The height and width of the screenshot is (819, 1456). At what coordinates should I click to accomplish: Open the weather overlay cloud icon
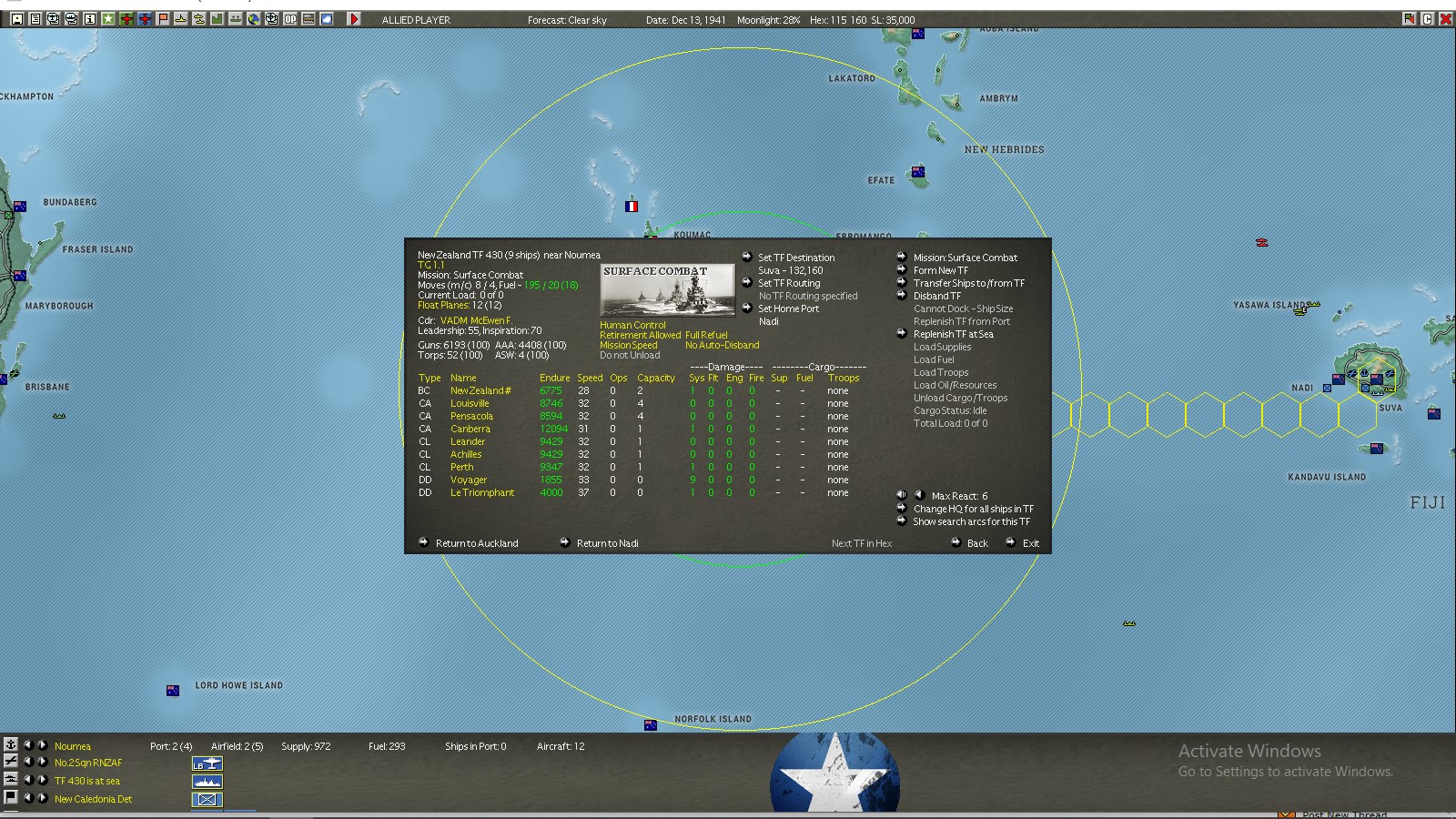pyautogui.click(x=326, y=17)
